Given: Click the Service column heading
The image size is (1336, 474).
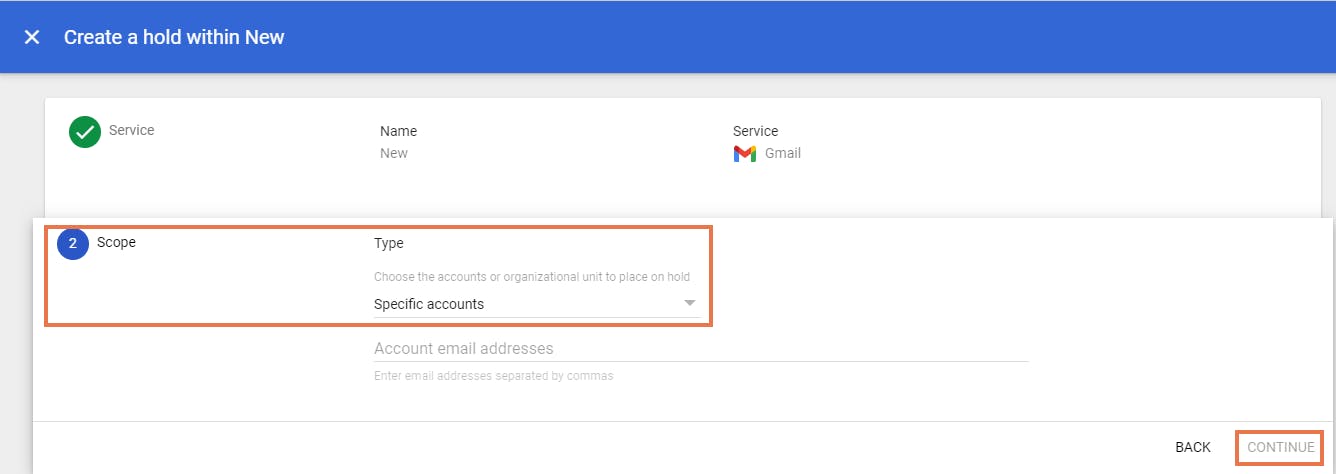Looking at the screenshot, I should coord(755,131).
